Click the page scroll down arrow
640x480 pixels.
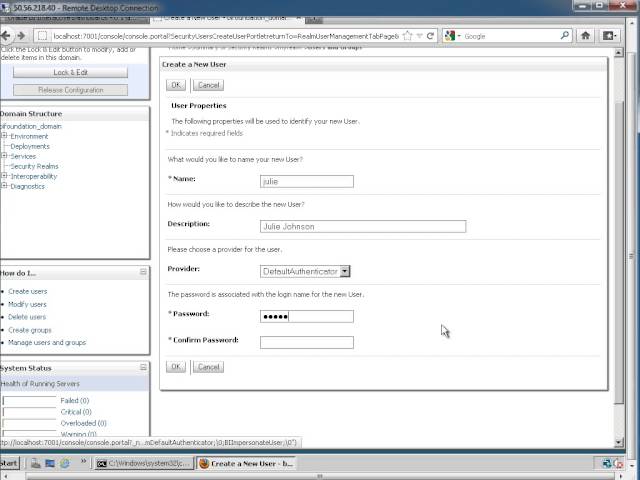(x=618, y=442)
